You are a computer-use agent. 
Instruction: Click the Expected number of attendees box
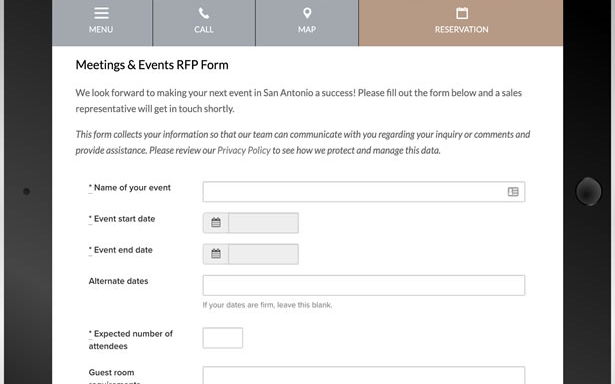tap(223, 338)
